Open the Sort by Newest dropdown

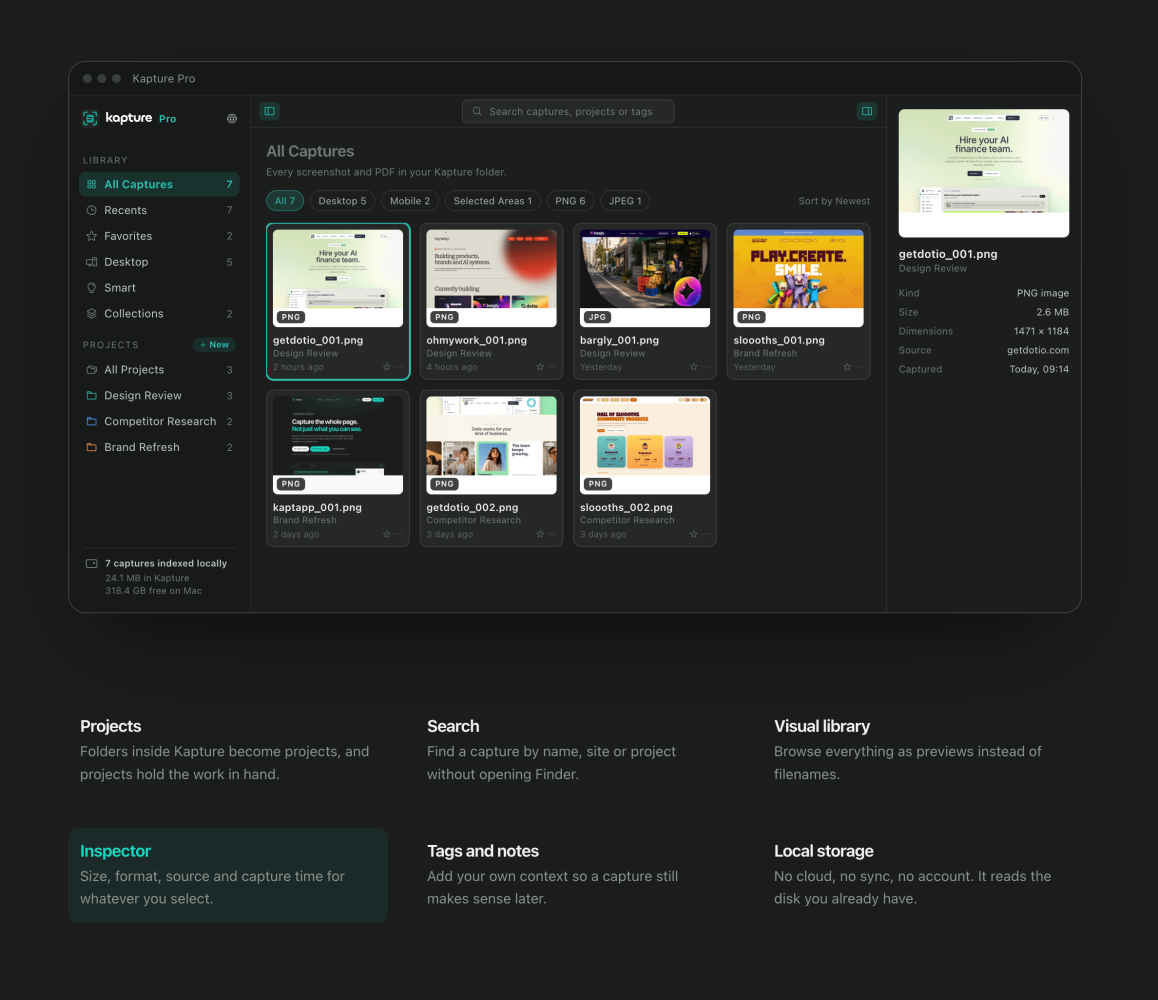point(834,201)
